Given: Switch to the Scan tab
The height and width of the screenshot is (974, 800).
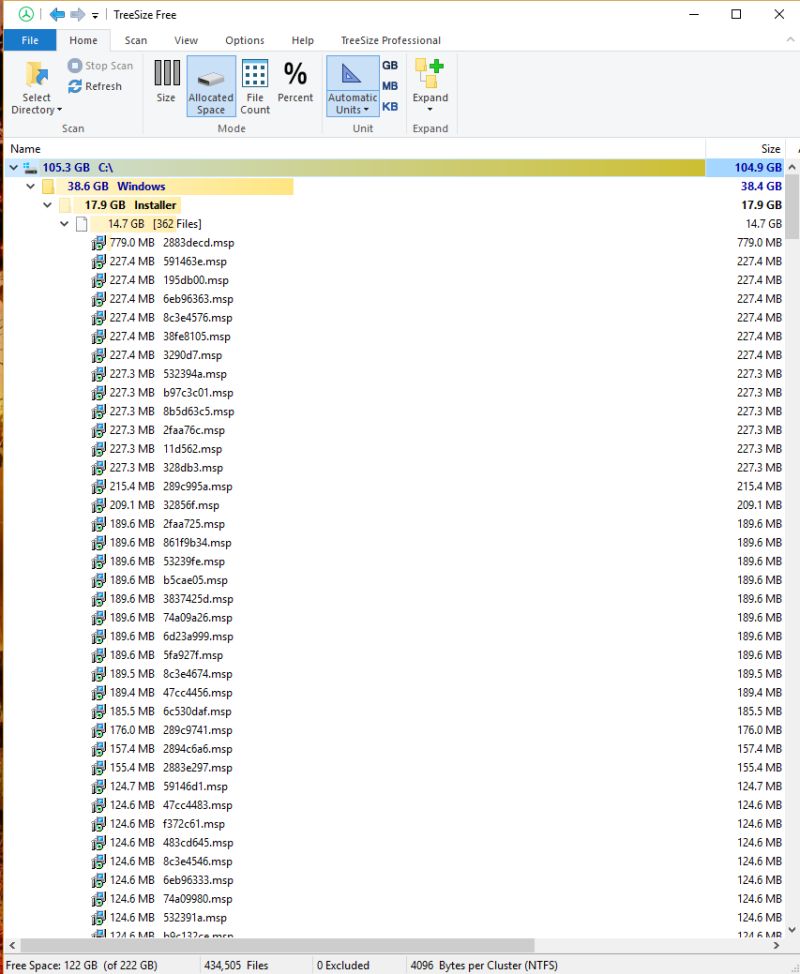Looking at the screenshot, I should (136, 40).
